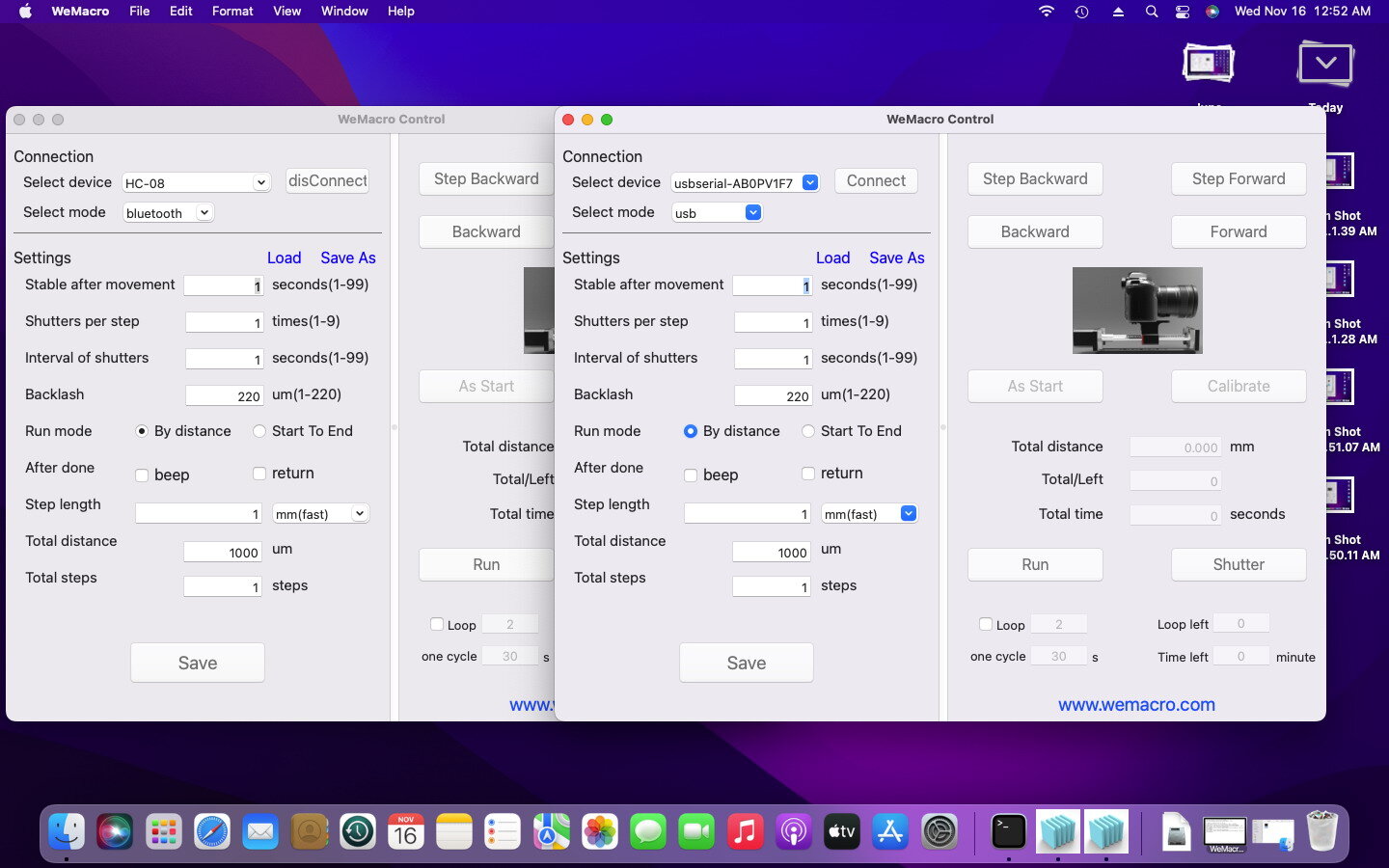Open the Window menu

coord(344,12)
